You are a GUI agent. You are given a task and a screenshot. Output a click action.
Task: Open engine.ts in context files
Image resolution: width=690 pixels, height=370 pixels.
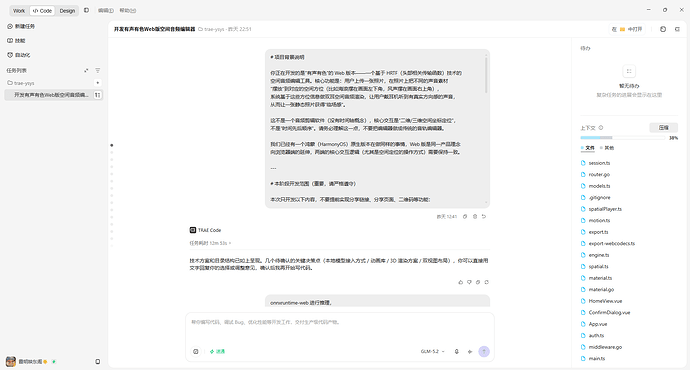coord(599,255)
